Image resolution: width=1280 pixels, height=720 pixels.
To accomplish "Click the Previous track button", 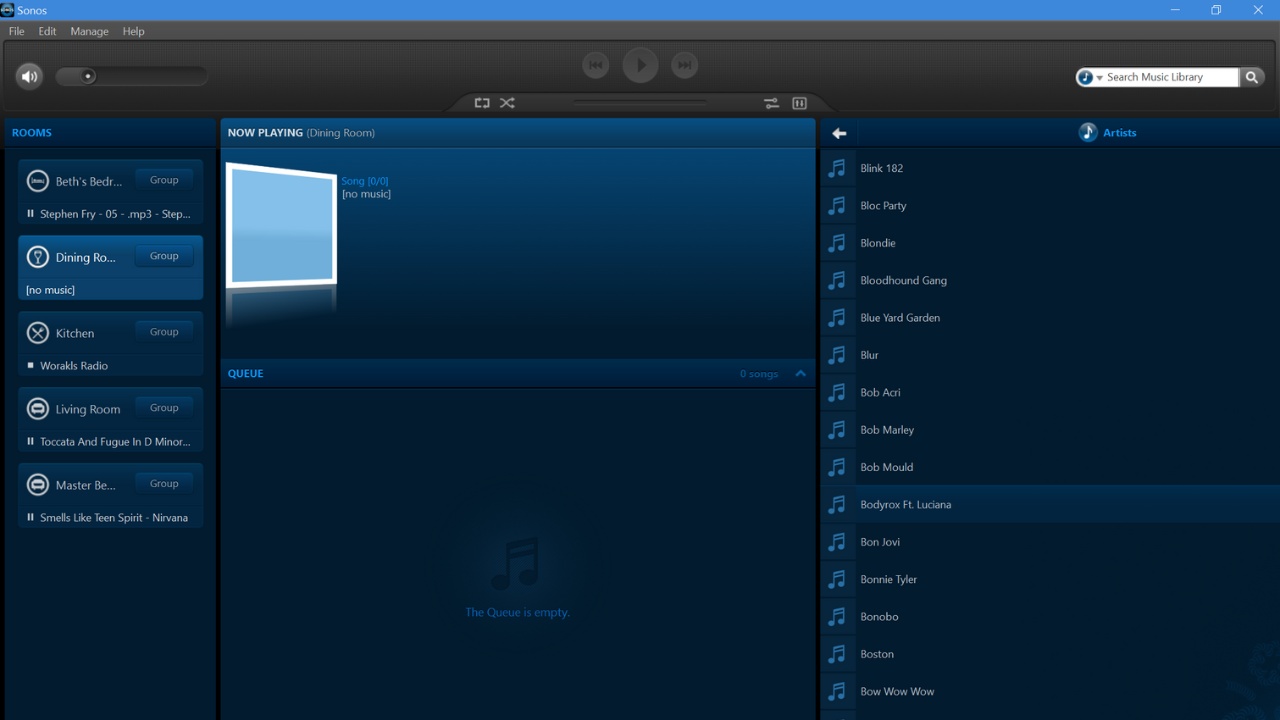I will click(596, 65).
